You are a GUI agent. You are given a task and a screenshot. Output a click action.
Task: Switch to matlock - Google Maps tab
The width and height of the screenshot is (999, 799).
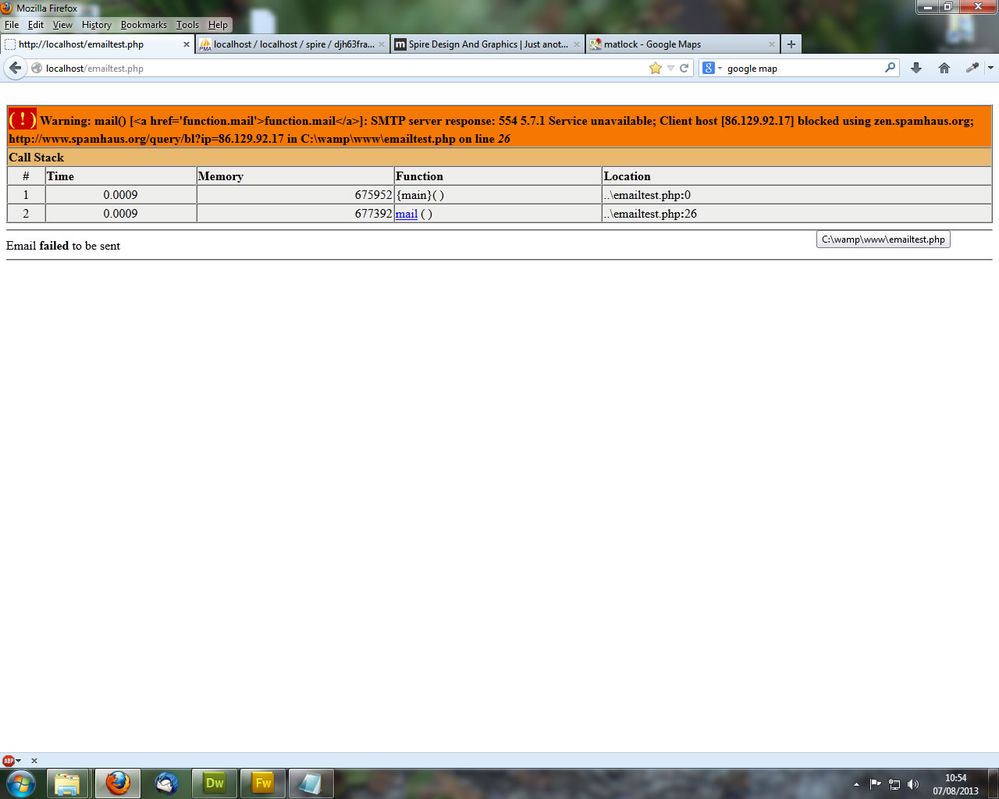(682, 44)
